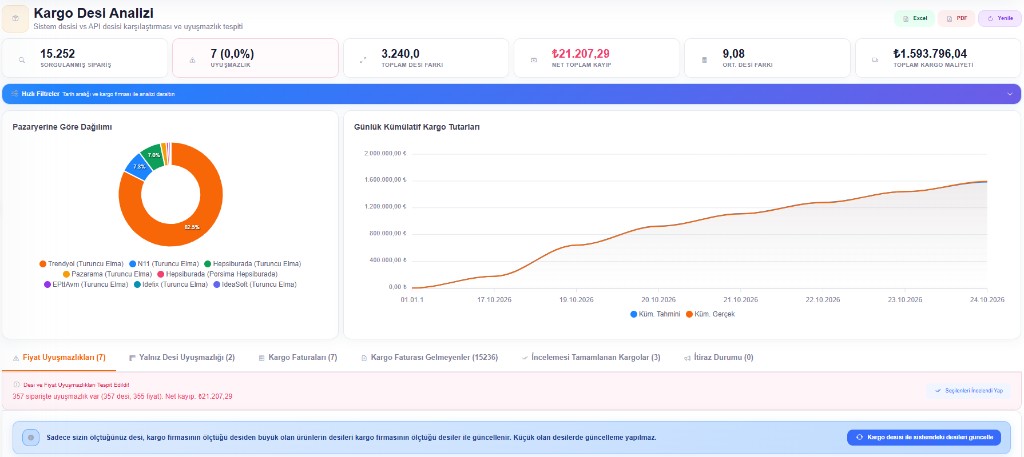Toggle EPttAvm (Turuncu Elma) legend entry
Screen dimensions: 1024x457
coord(86,285)
